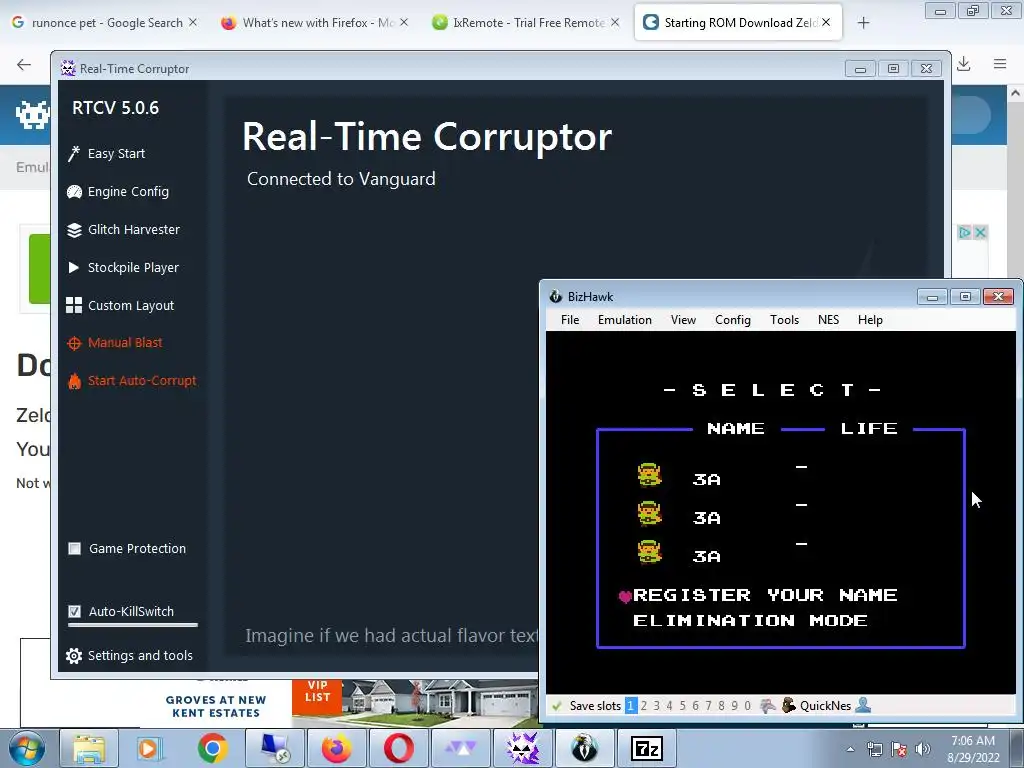This screenshot has width=1024, height=768.
Task: Select save slot 8 in BizHawk
Action: click(722, 706)
